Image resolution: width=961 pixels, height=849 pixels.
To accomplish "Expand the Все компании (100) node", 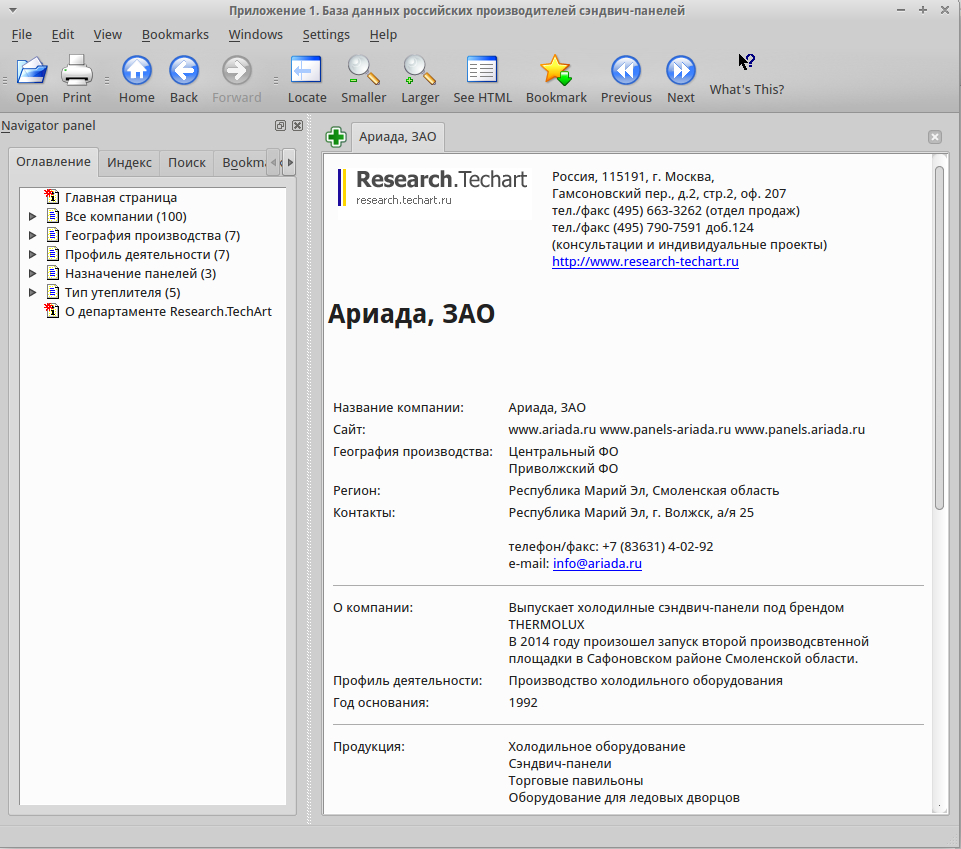I will pos(33,216).
